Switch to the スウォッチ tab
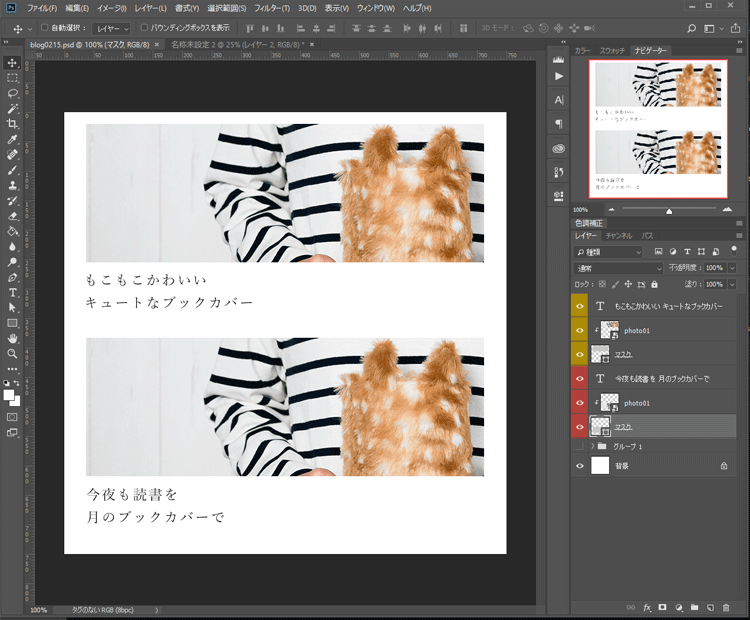Screen dimensions: 750x620 [612, 51]
